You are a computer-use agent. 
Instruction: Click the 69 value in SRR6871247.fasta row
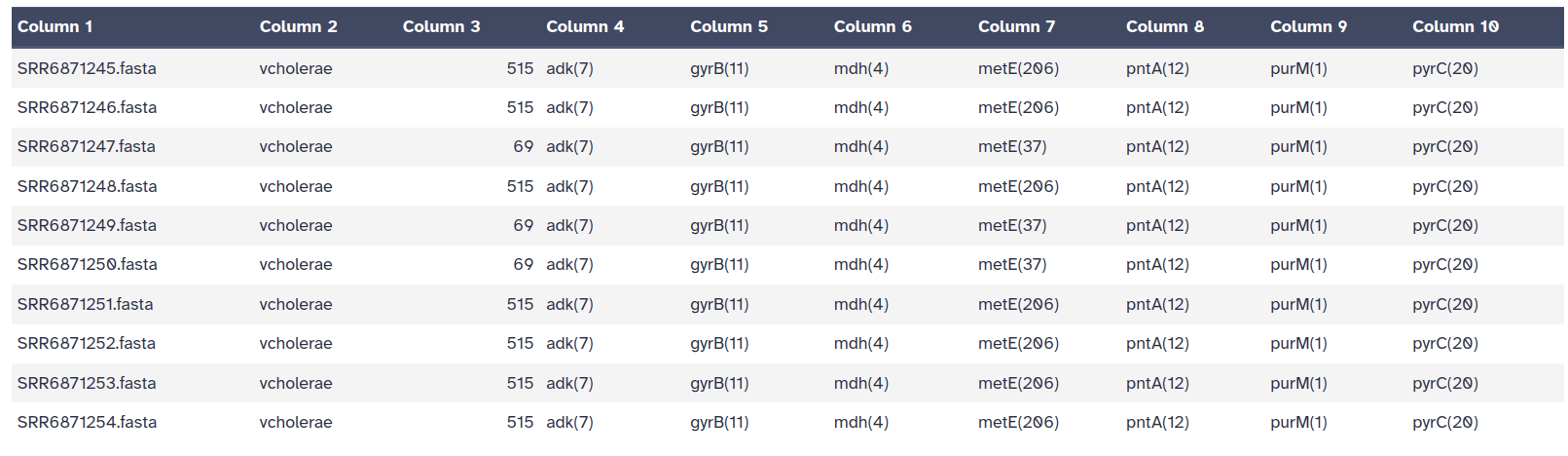[x=523, y=146]
